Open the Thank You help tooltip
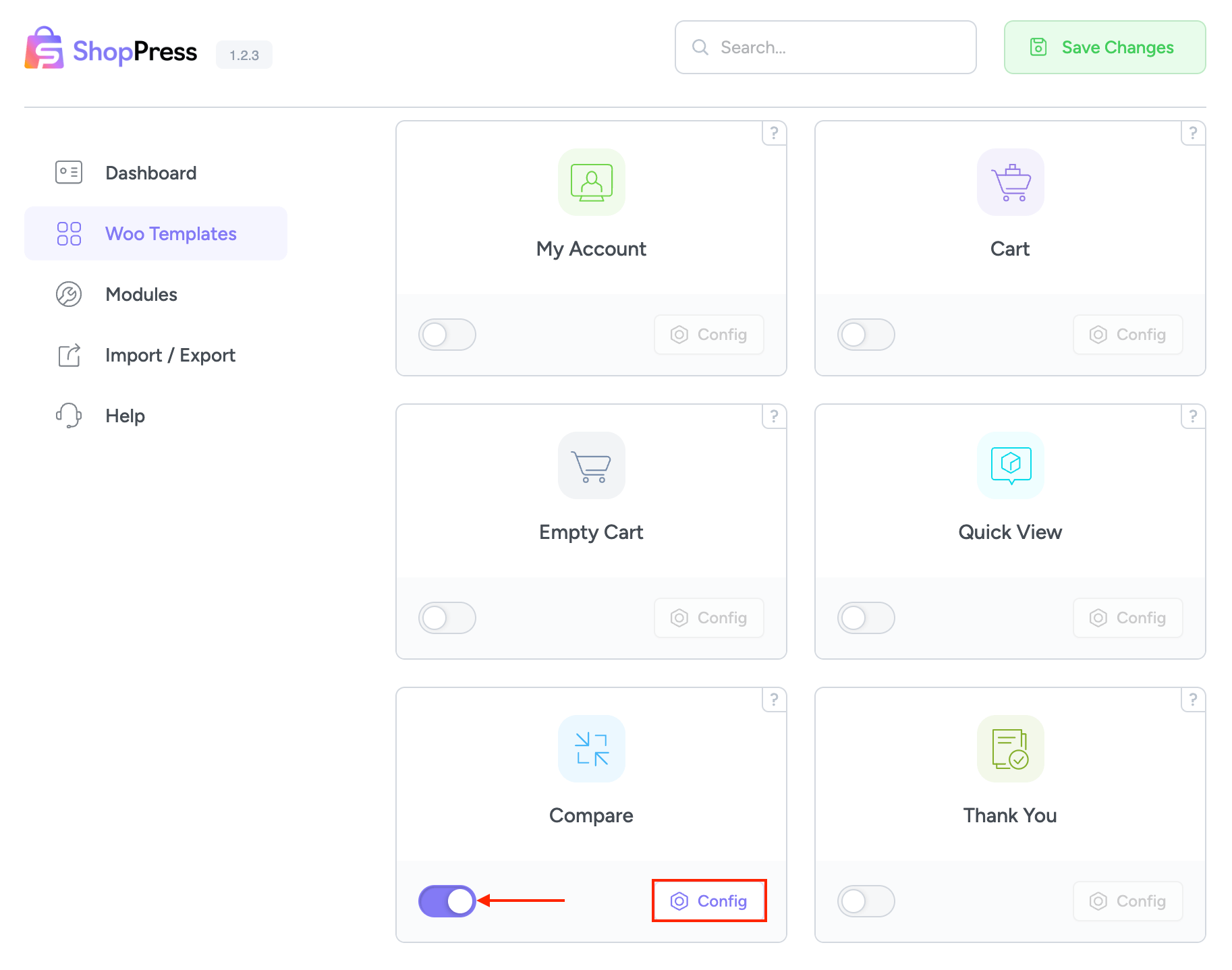1232x970 pixels. (1193, 700)
